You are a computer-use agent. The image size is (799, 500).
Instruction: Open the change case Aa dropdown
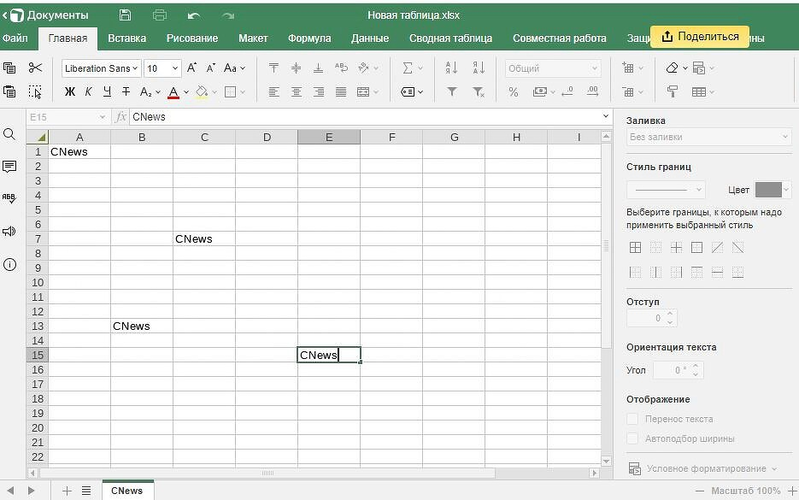234,68
